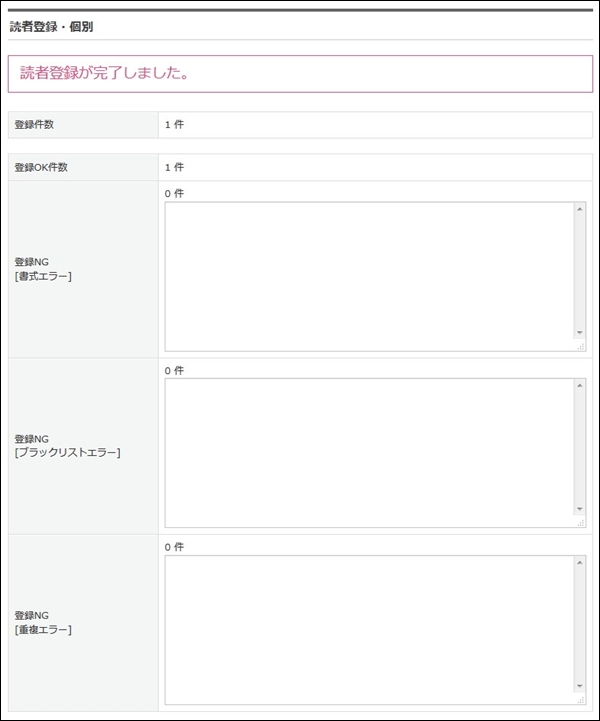The height and width of the screenshot is (721, 600).
Task: Click the 登録NG [書式エラー] label
Action: pos(43,269)
